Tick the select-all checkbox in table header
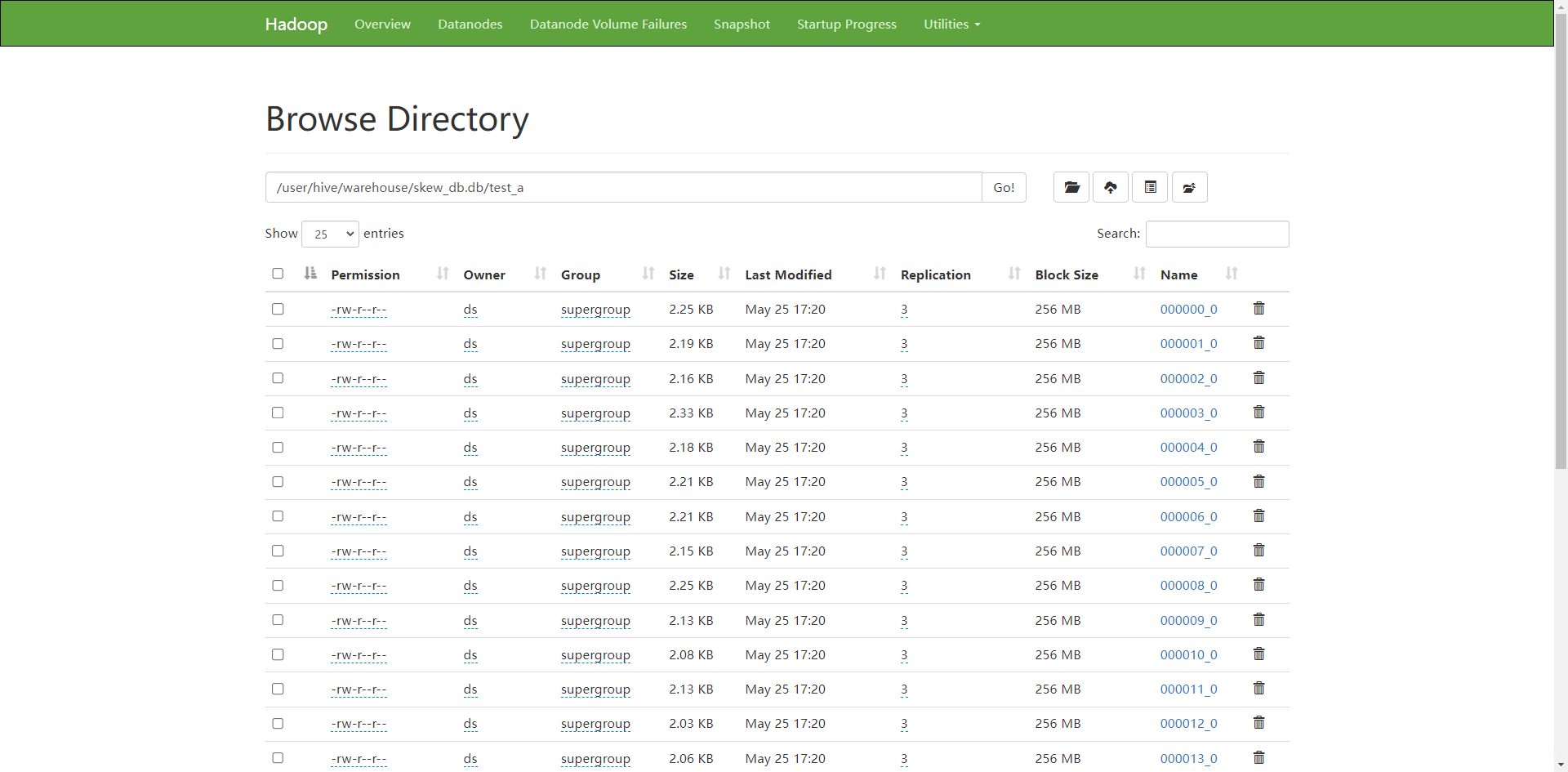The image size is (1568, 772). point(278,274)
